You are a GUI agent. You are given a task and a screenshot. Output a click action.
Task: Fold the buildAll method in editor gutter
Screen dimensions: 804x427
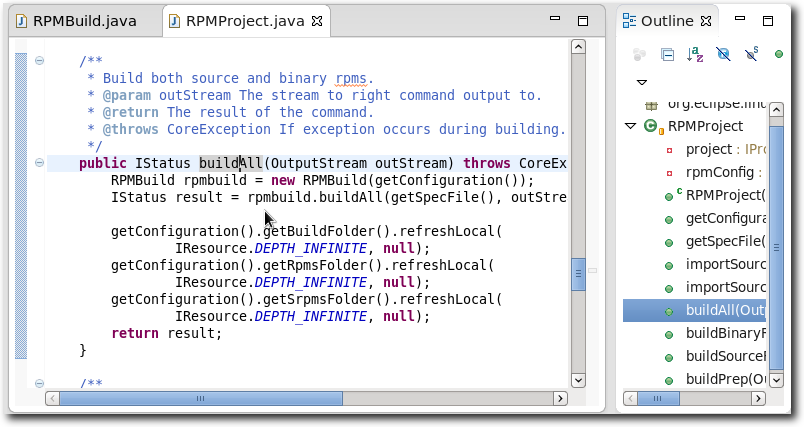point(39,163)
